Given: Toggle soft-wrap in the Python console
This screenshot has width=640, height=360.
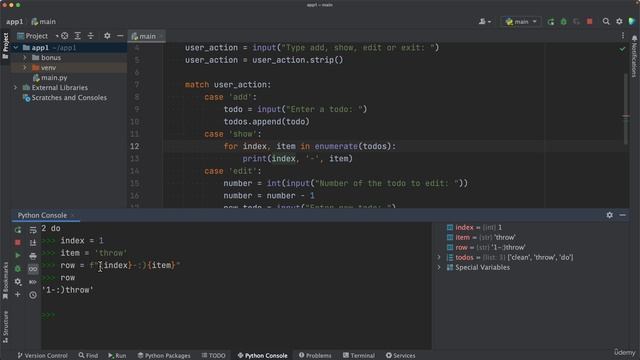Looking at the screenshot, I should click(33, 230).
